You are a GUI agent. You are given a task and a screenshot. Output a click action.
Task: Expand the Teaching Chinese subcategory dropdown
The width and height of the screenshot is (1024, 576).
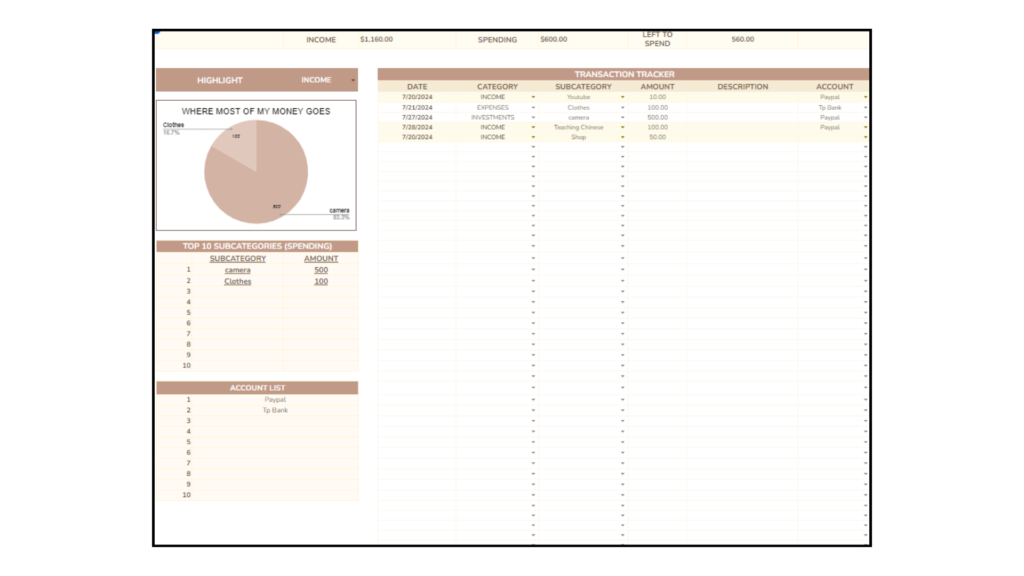point(622,127)
